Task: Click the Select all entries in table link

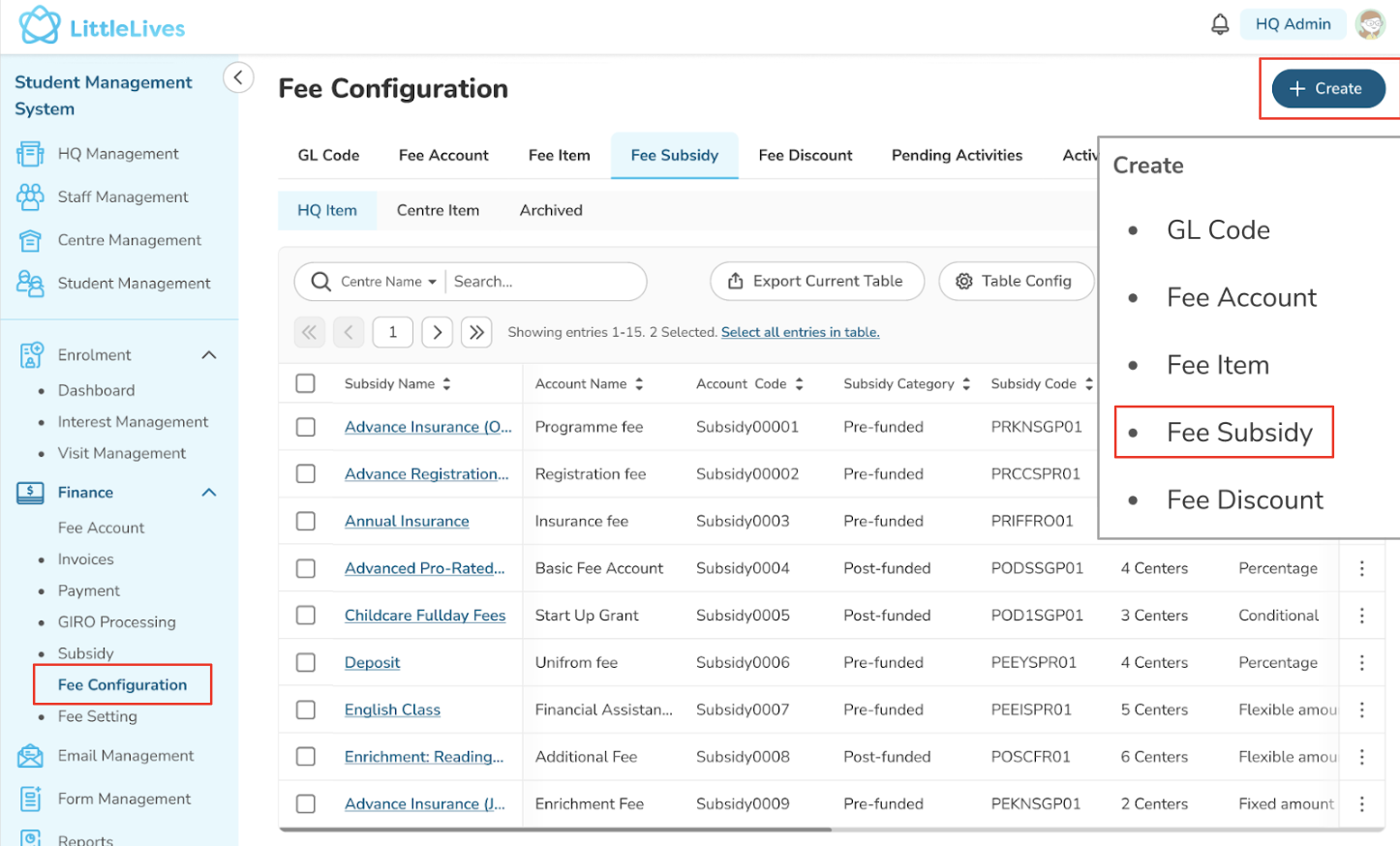Action: click(x=800, y=332)
